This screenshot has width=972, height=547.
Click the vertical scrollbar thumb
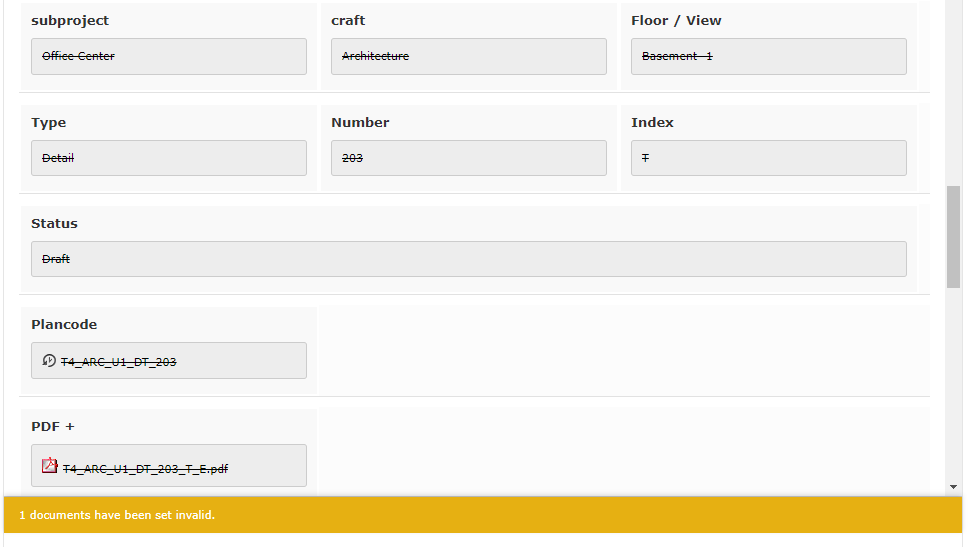(x=953, y=236)
